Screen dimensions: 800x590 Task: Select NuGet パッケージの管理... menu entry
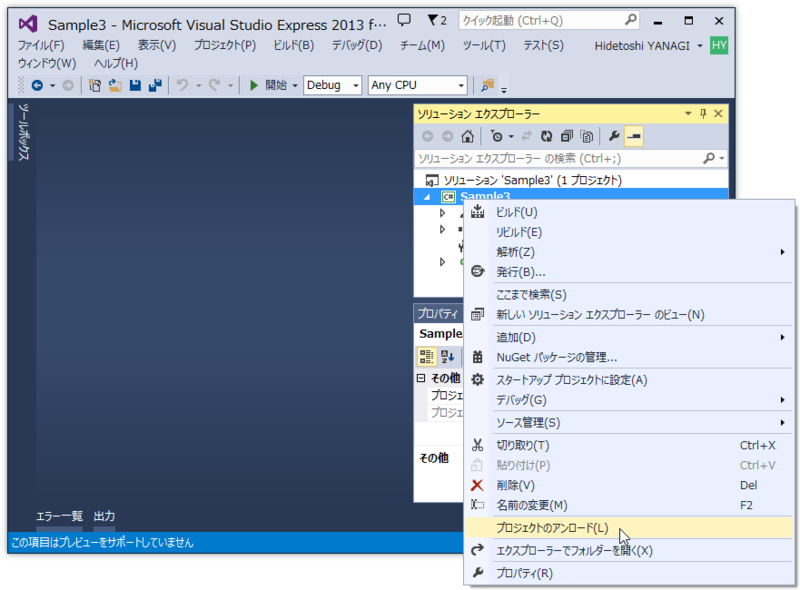[629, 357]
